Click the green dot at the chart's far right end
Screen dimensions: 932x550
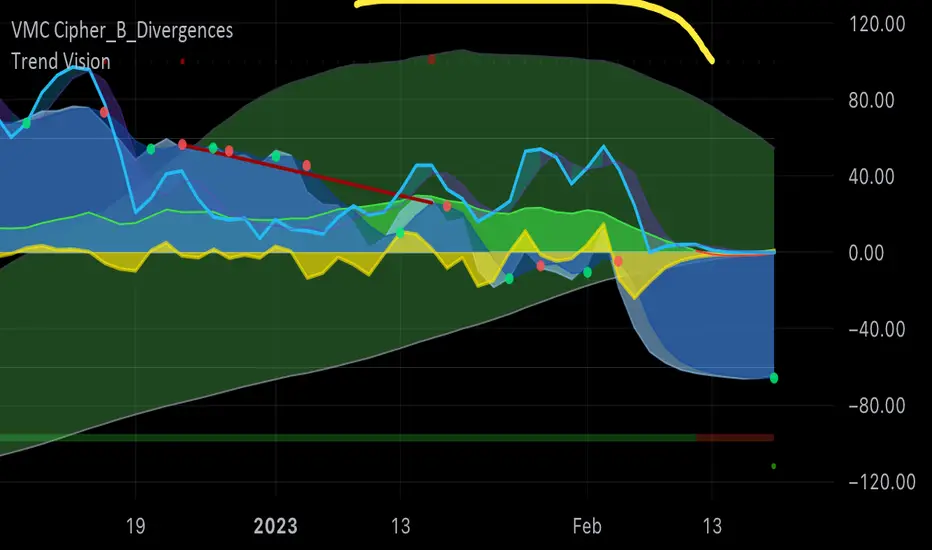(773, 378)
